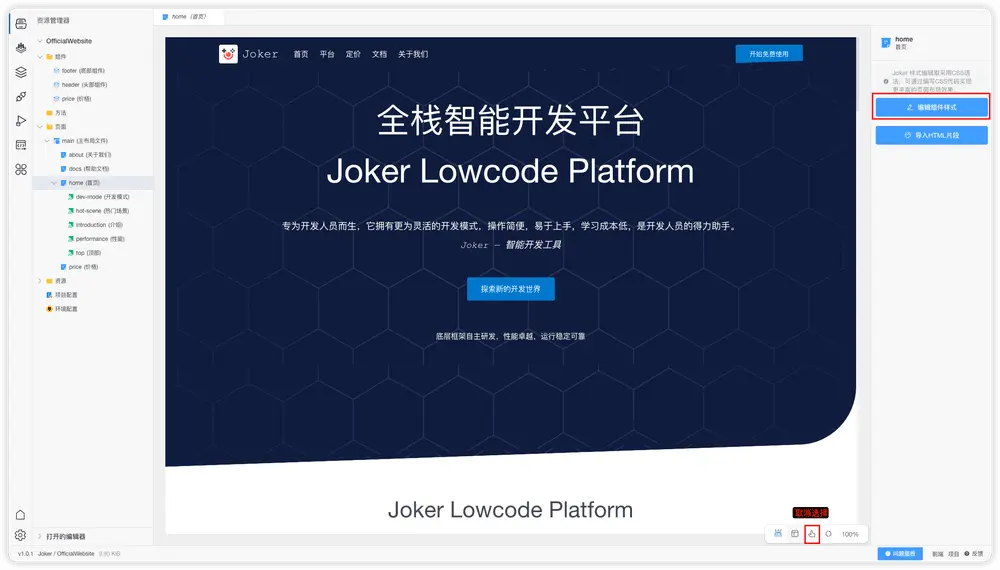The height and width of the screenshot is (570, 1000).
Task: Click the 导入HTML片段 button
Action: [x=931, y=135]
